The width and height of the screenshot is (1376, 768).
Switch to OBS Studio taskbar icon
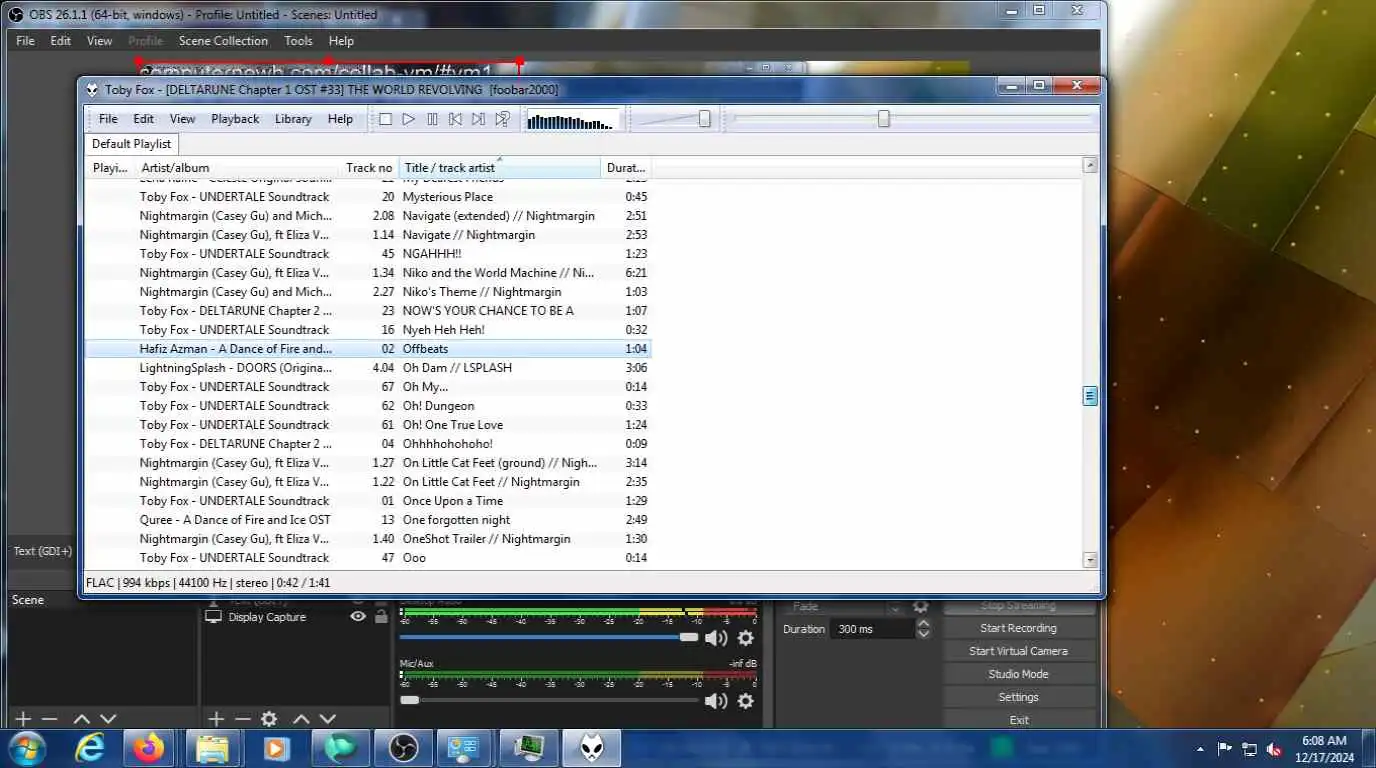click(x=403, y=748)
